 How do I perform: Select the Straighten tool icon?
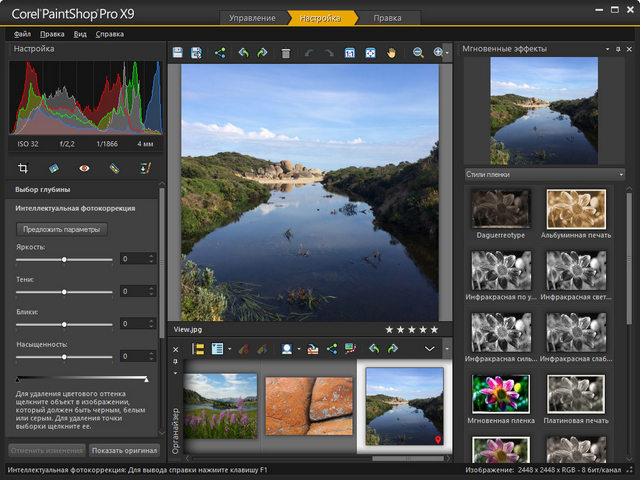[x=54, y=168]
